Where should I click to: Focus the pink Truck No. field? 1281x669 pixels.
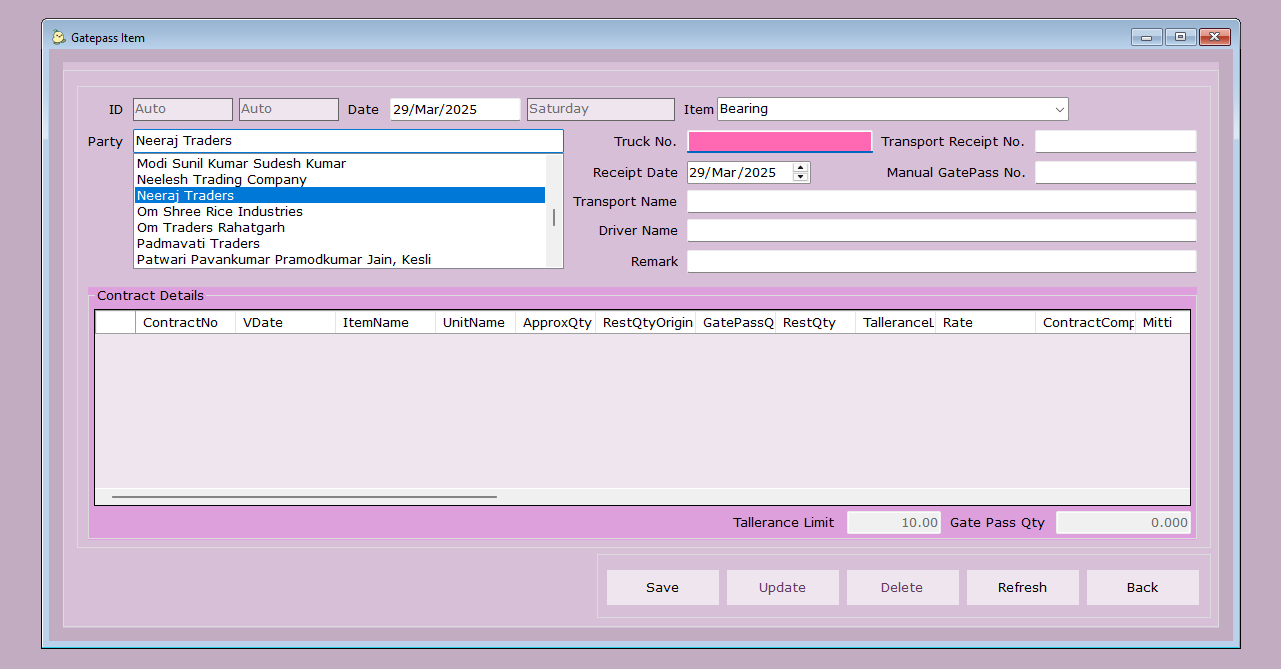click(779, 141)
